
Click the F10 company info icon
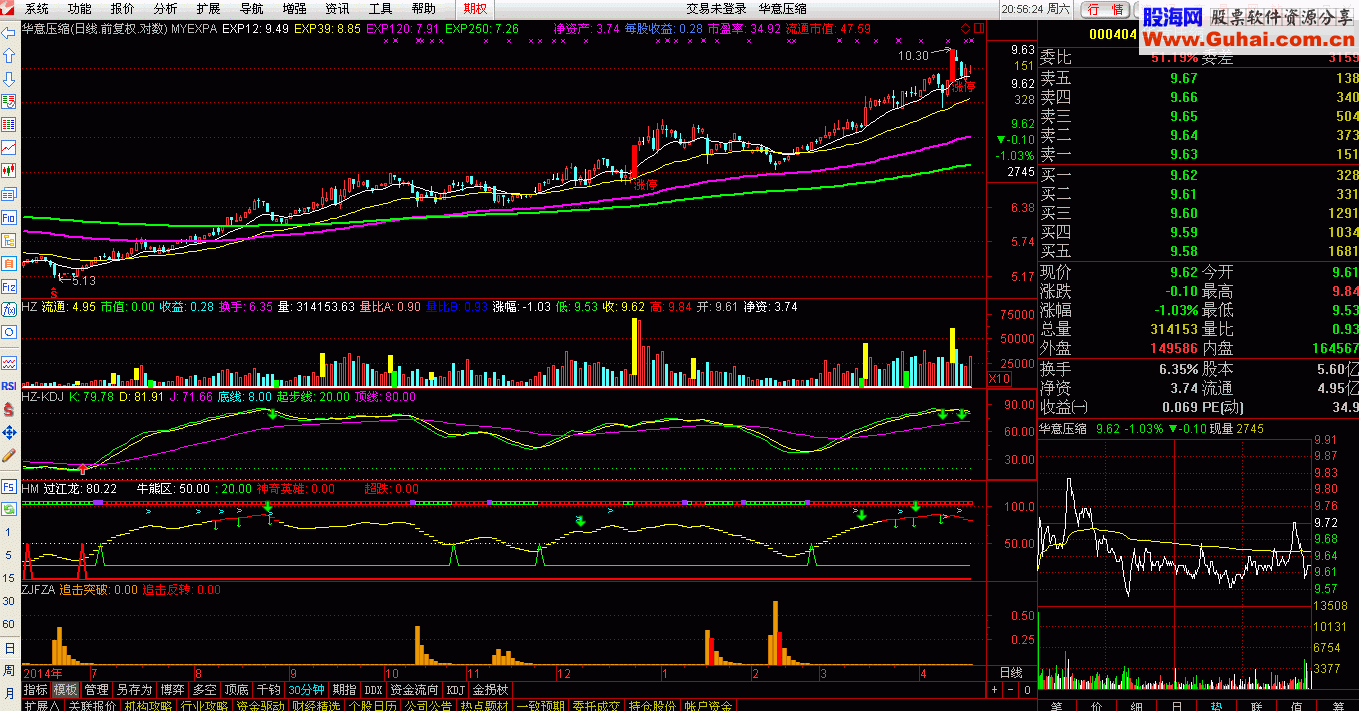click(x=9, y=217)
